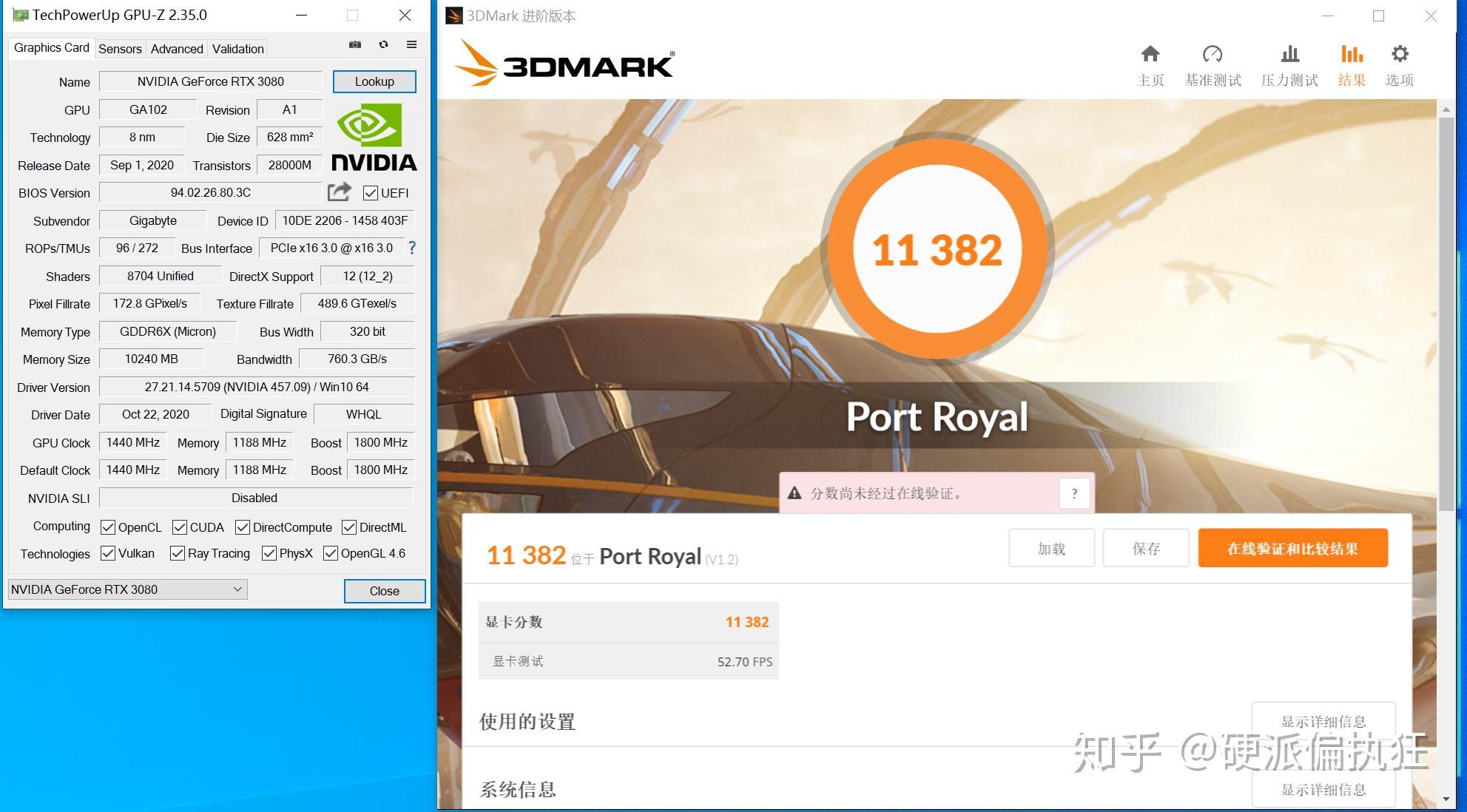Open 压力测试 stress test section
Viewport: 1467px width, 812px height.
1288,64
